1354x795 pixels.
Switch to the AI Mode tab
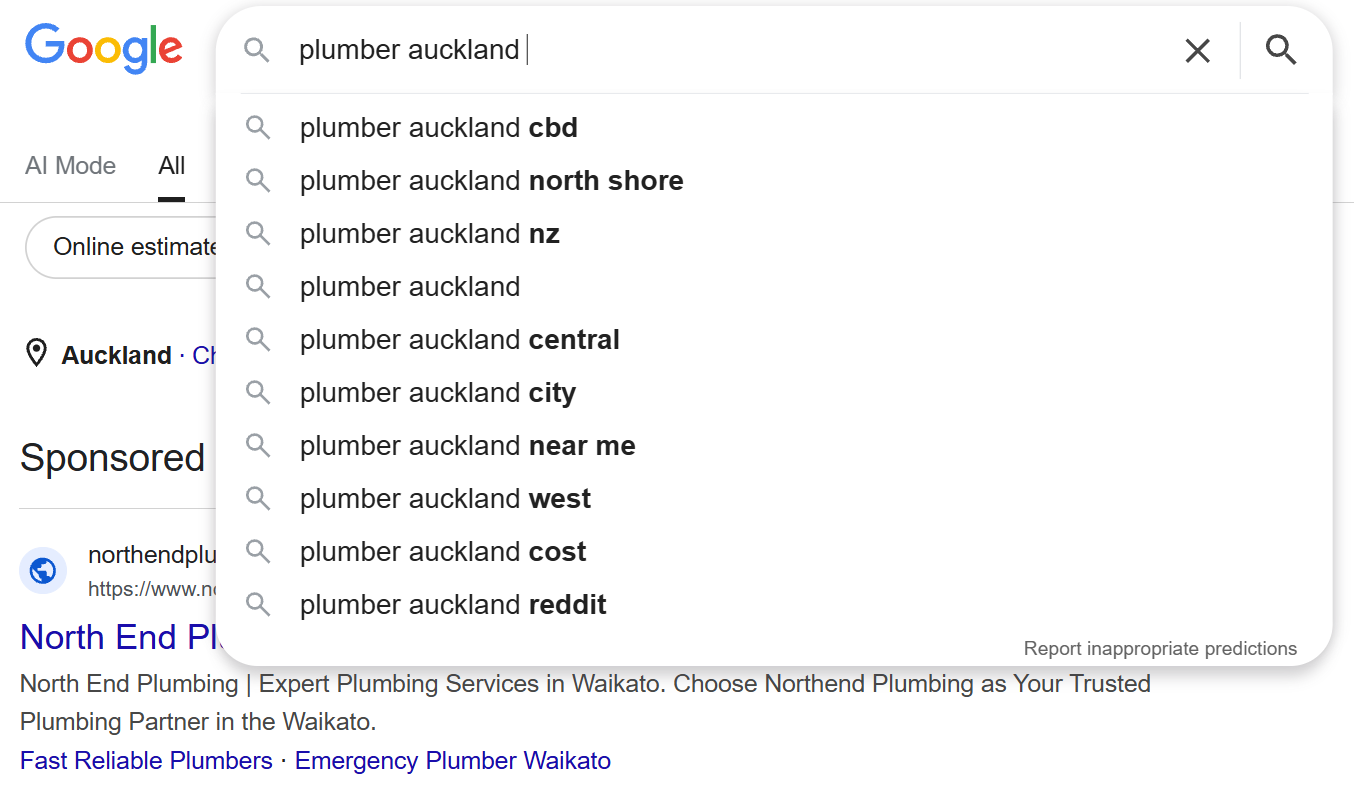tap(70, 166)
